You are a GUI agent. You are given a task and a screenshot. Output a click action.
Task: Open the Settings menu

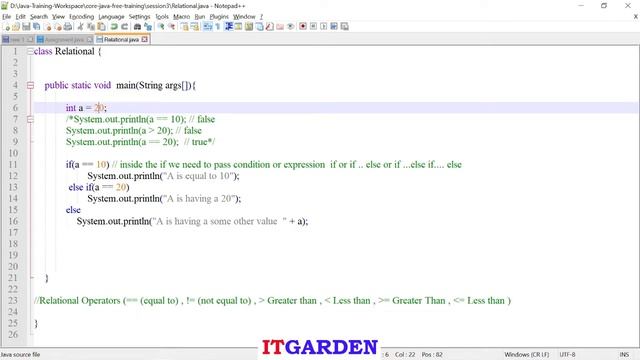140,17
